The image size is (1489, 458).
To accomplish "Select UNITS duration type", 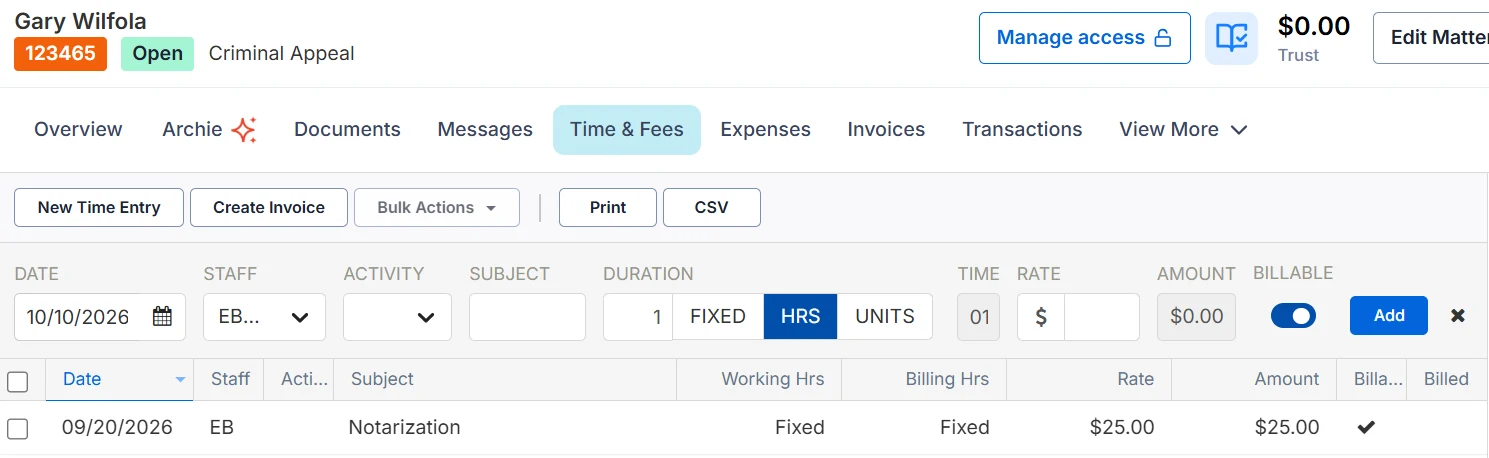I will (885, 316).
